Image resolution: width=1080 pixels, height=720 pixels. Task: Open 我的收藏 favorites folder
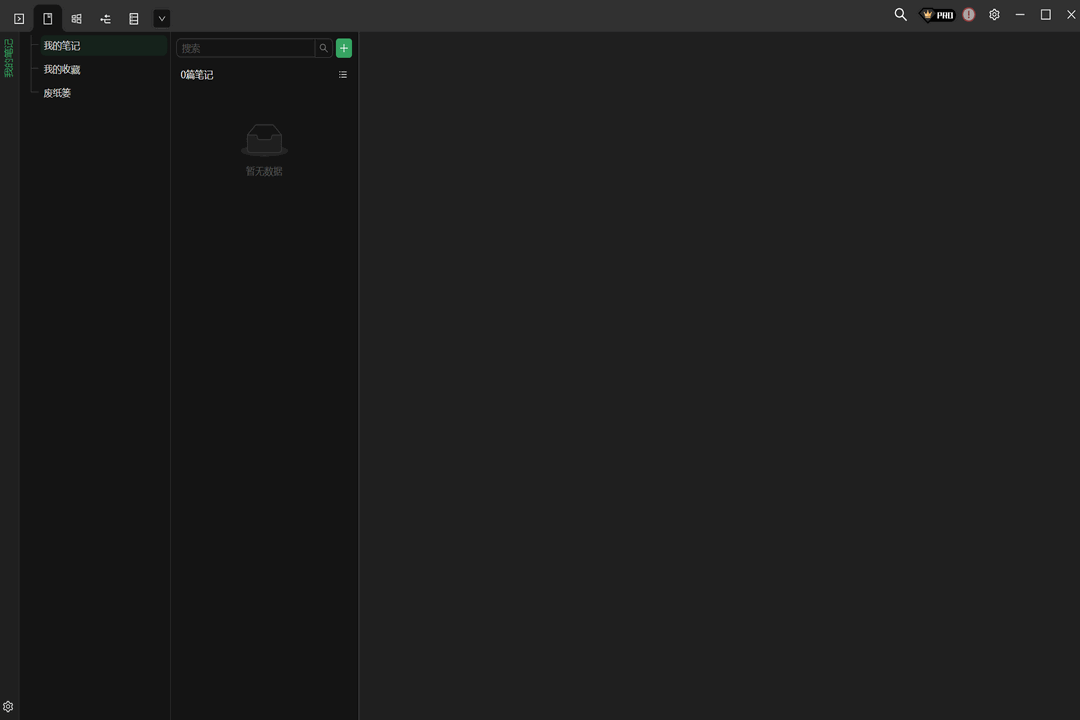(x=62, y=70)
